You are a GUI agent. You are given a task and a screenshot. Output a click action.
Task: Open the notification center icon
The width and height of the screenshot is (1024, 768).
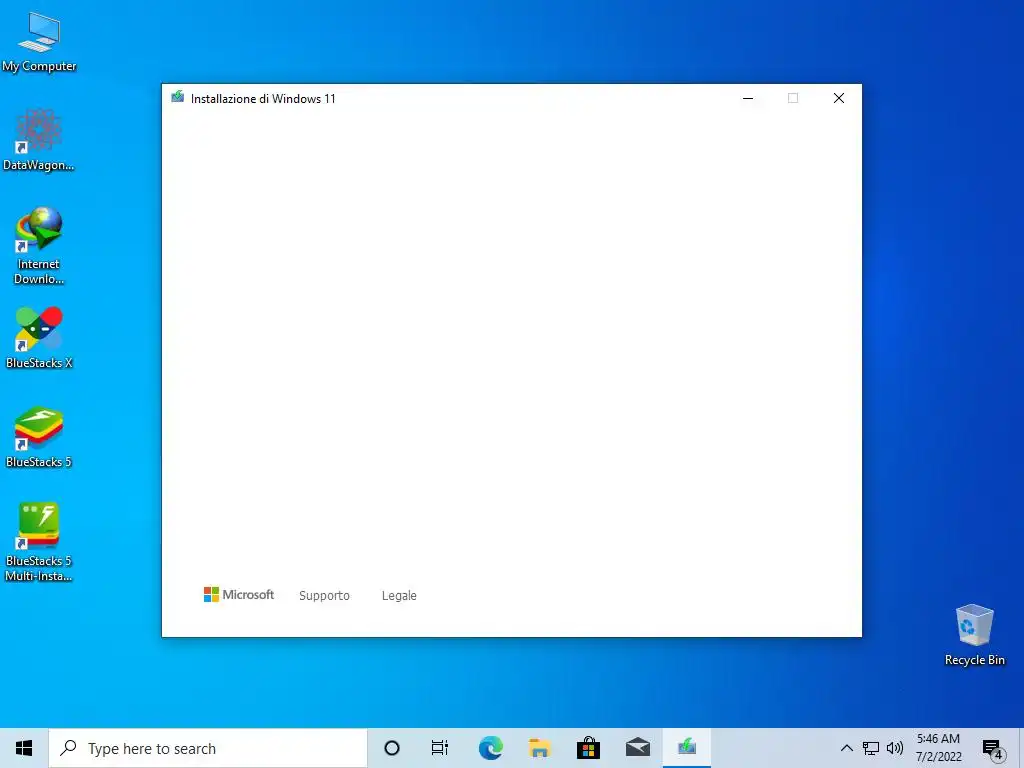pyautogui.click(x=992, y=749)
